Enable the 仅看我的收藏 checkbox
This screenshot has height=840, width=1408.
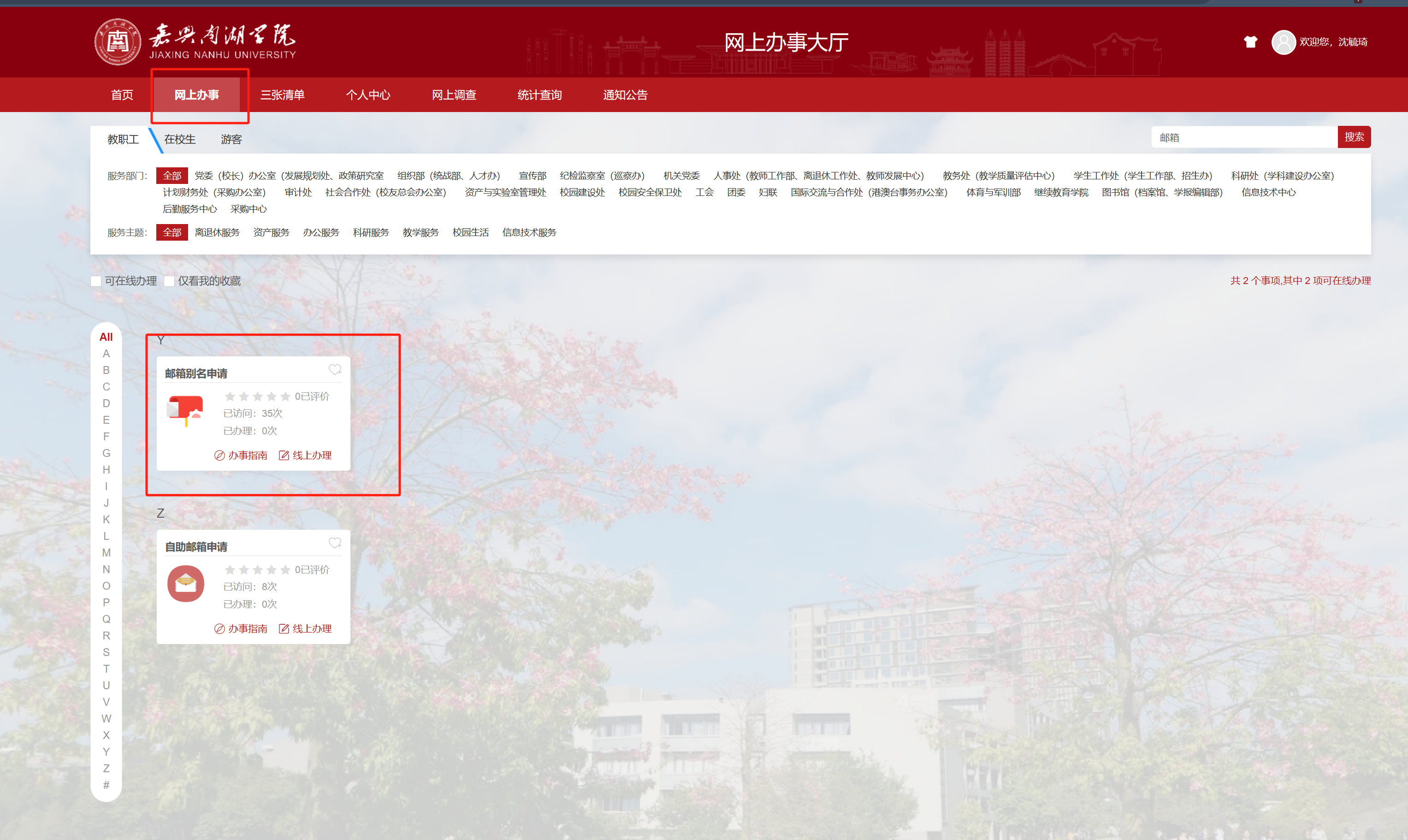coord(169,281)
